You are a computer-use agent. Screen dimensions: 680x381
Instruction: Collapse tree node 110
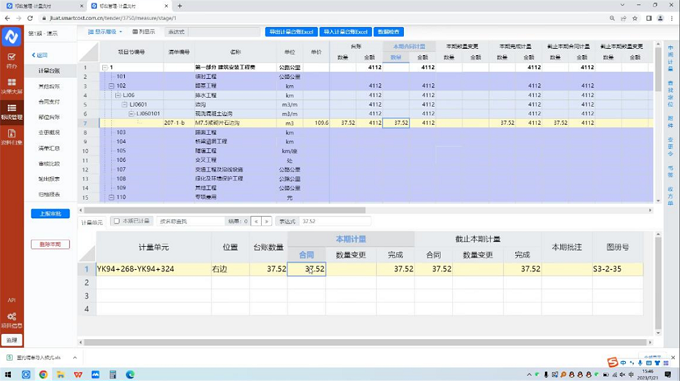click(x=111, y=197)
